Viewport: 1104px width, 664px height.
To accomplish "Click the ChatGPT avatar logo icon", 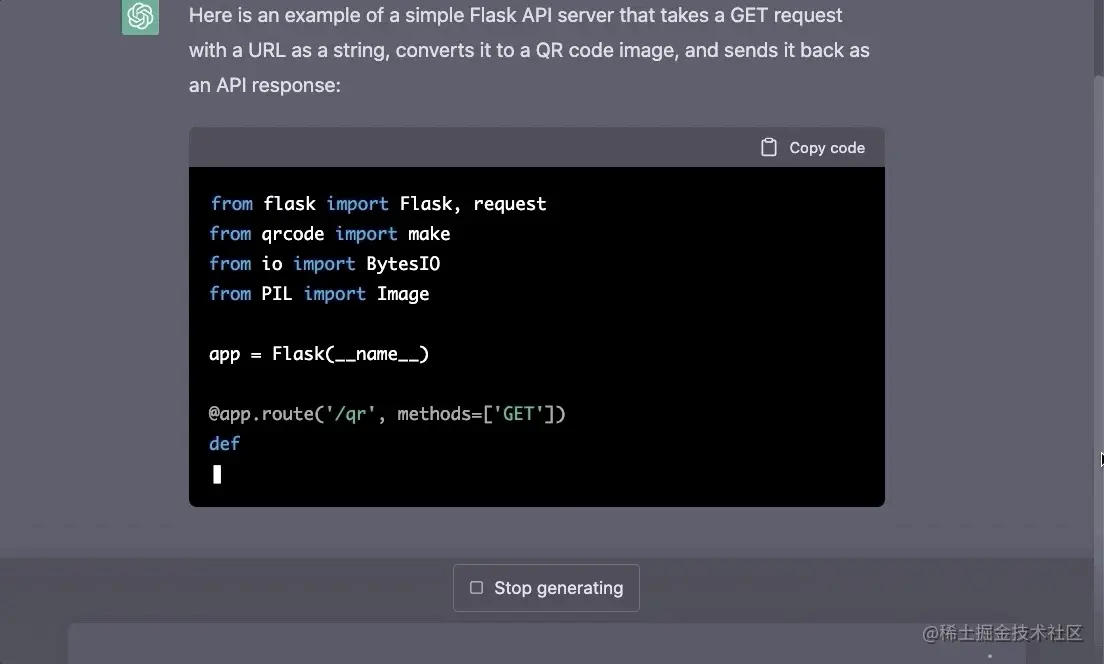I will [140, 17].
